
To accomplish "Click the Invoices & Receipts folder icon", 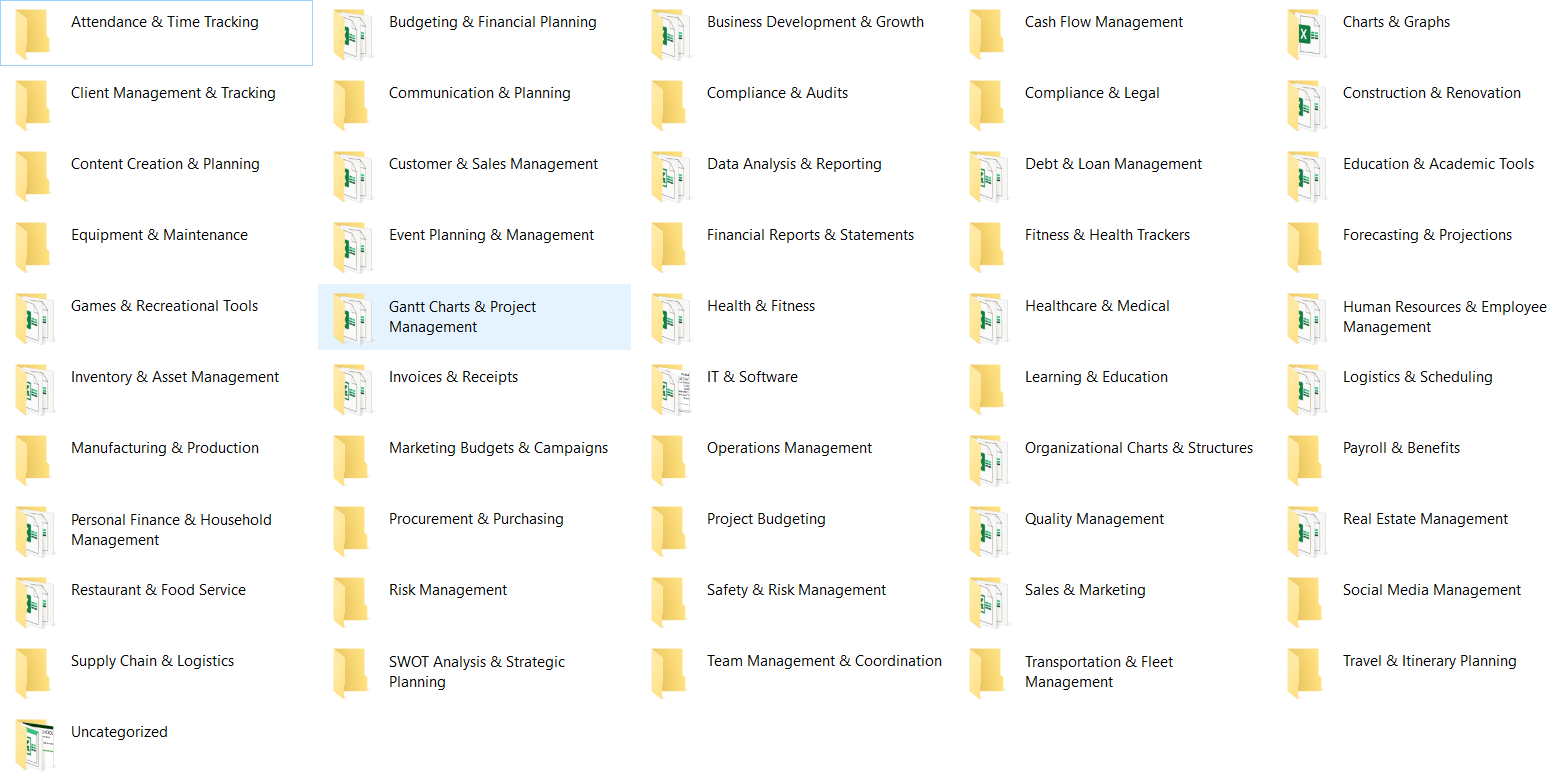I will (351, 389).
